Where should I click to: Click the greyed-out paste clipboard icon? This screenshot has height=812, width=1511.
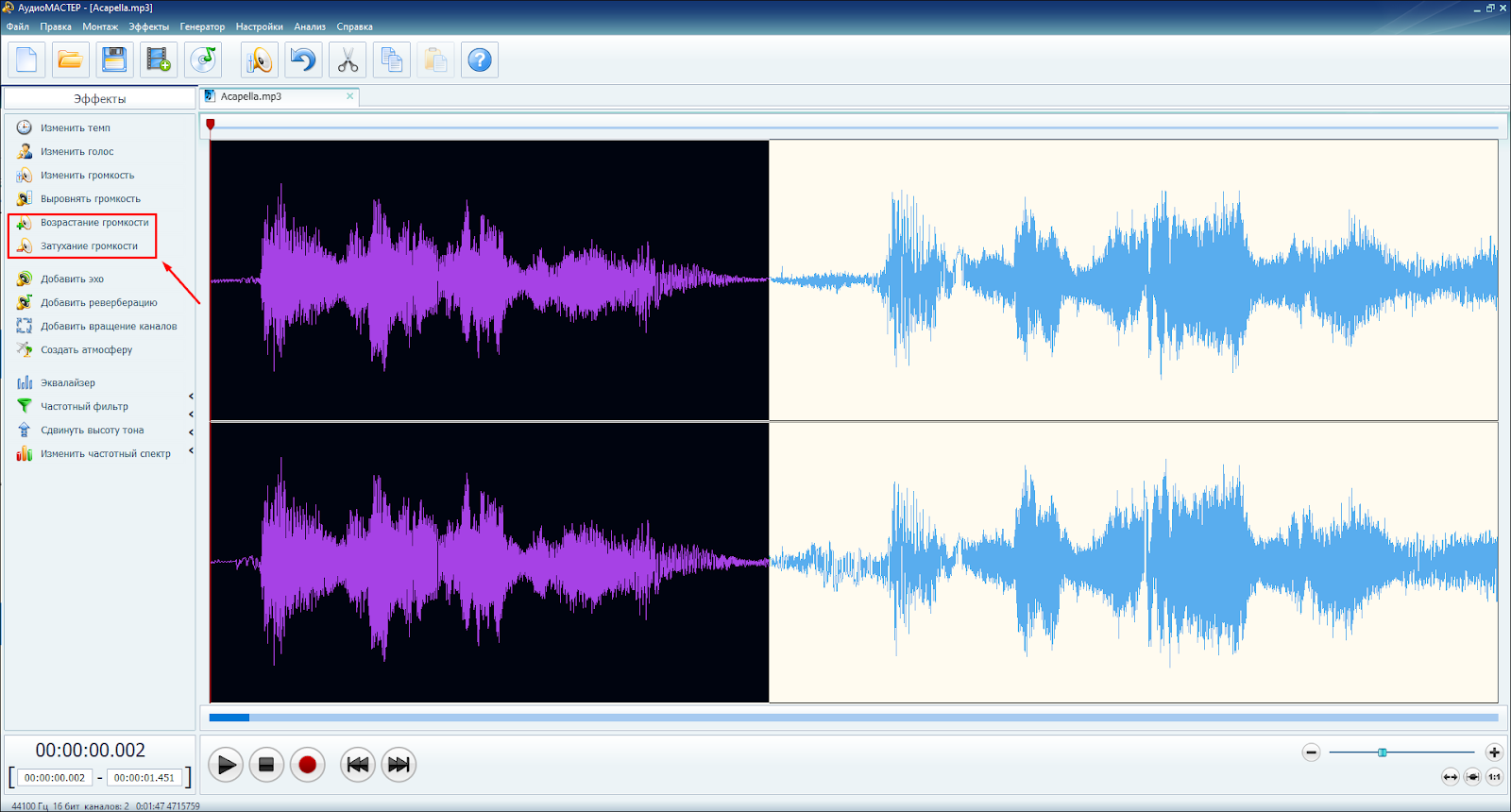pyautogui.click(x=435, y=60)
